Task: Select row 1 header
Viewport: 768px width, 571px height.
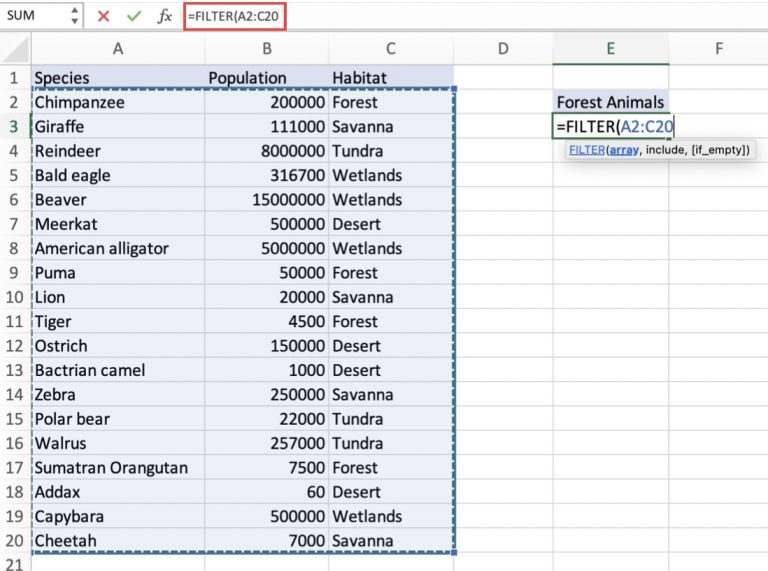Action: click(x=15, y=78)
